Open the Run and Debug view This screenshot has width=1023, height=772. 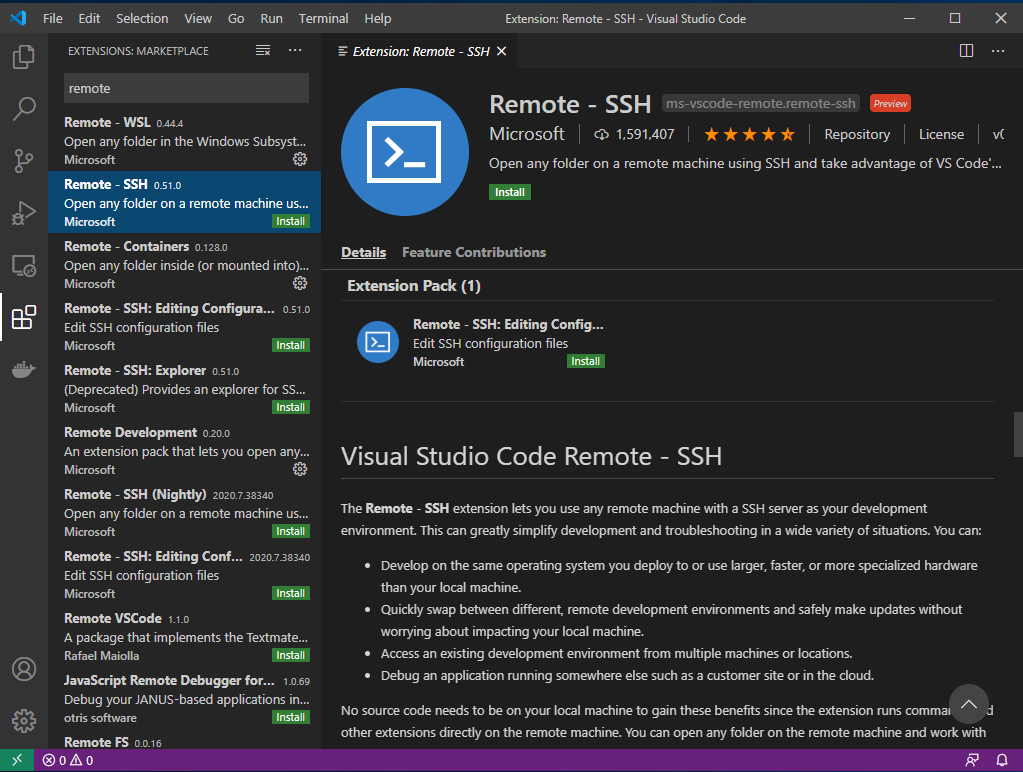pyautogui.click(x=23, y=213)
